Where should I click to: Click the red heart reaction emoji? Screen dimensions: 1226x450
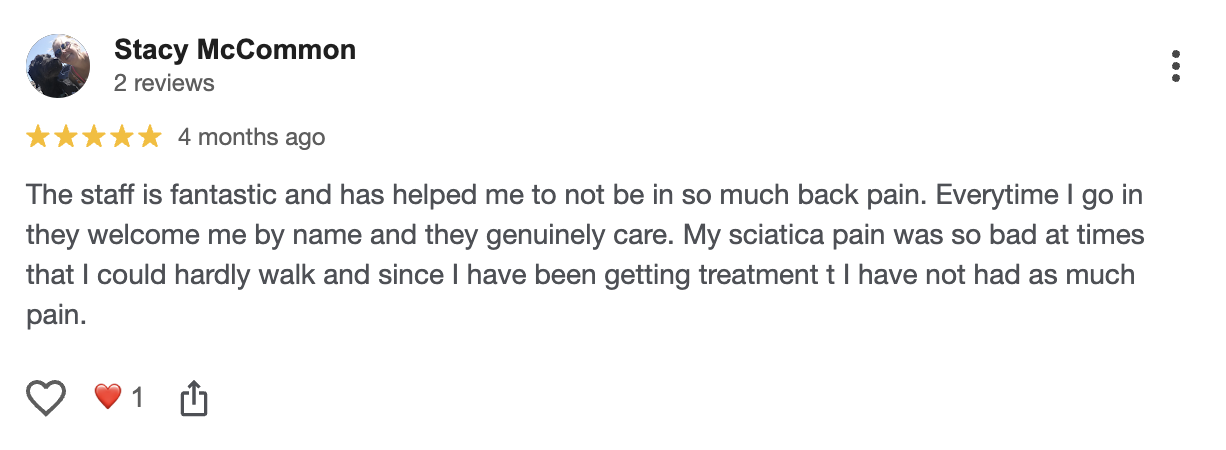coord(108,398)
